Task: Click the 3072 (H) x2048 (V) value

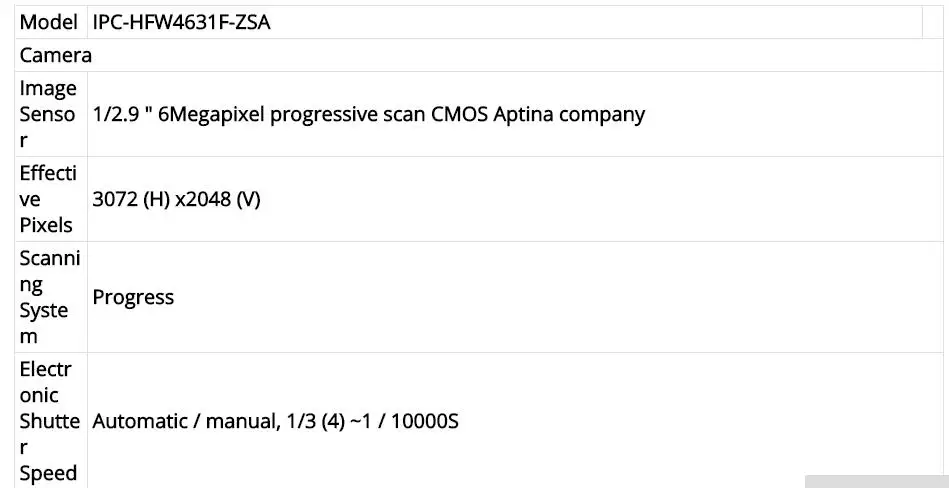Action: coord(177,199)
